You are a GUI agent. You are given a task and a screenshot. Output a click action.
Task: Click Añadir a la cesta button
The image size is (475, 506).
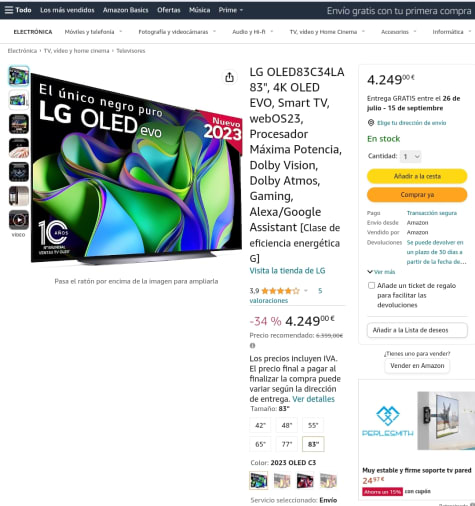tap(417, 176)
